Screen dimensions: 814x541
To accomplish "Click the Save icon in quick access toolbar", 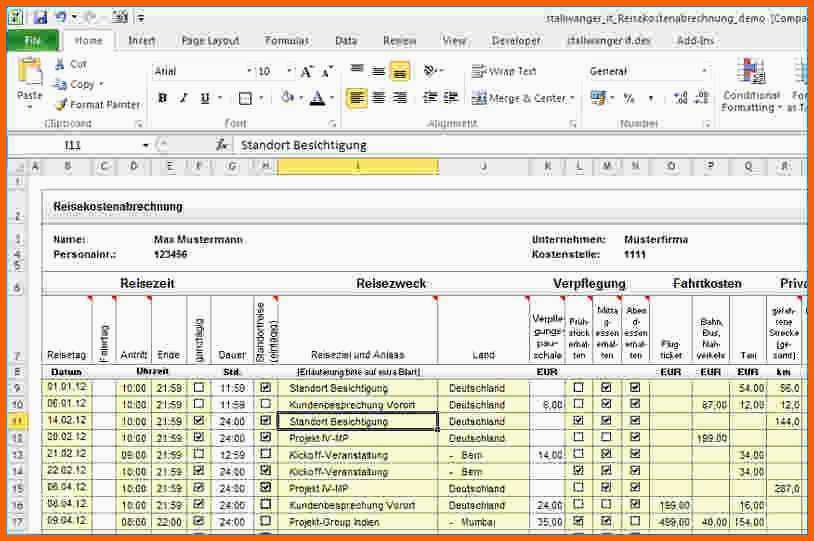I will pyautogui.click(x=40, y=17).
